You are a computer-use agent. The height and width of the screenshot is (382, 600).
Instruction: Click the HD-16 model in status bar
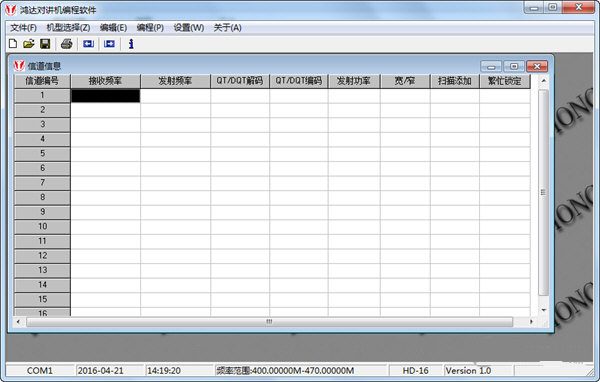point(416,371)
